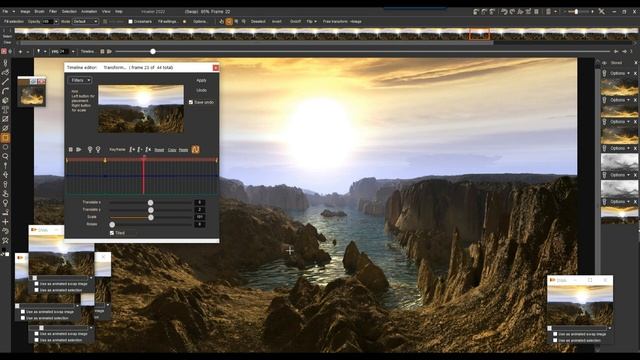Click the Copy link in Timeline editor

172,150
